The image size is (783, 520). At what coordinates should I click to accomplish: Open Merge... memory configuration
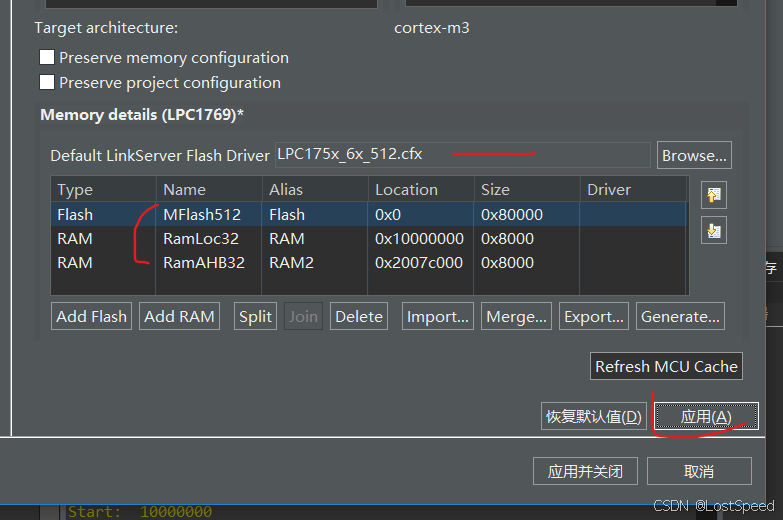[516, 316]
